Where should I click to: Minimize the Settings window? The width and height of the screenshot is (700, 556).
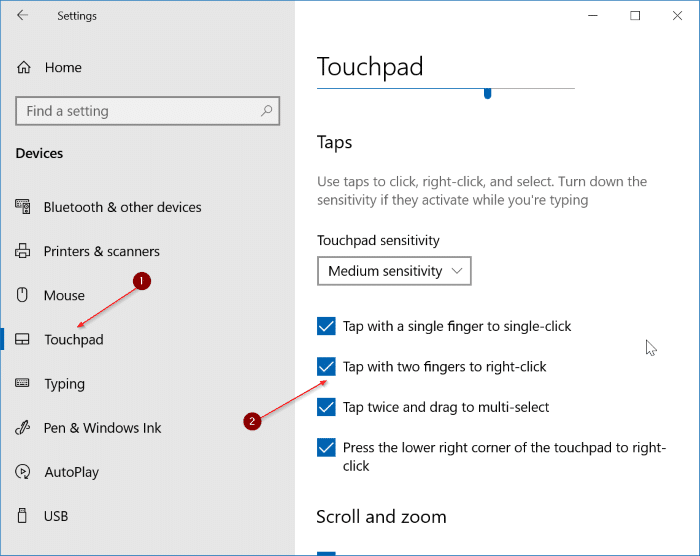coord(593,16)
